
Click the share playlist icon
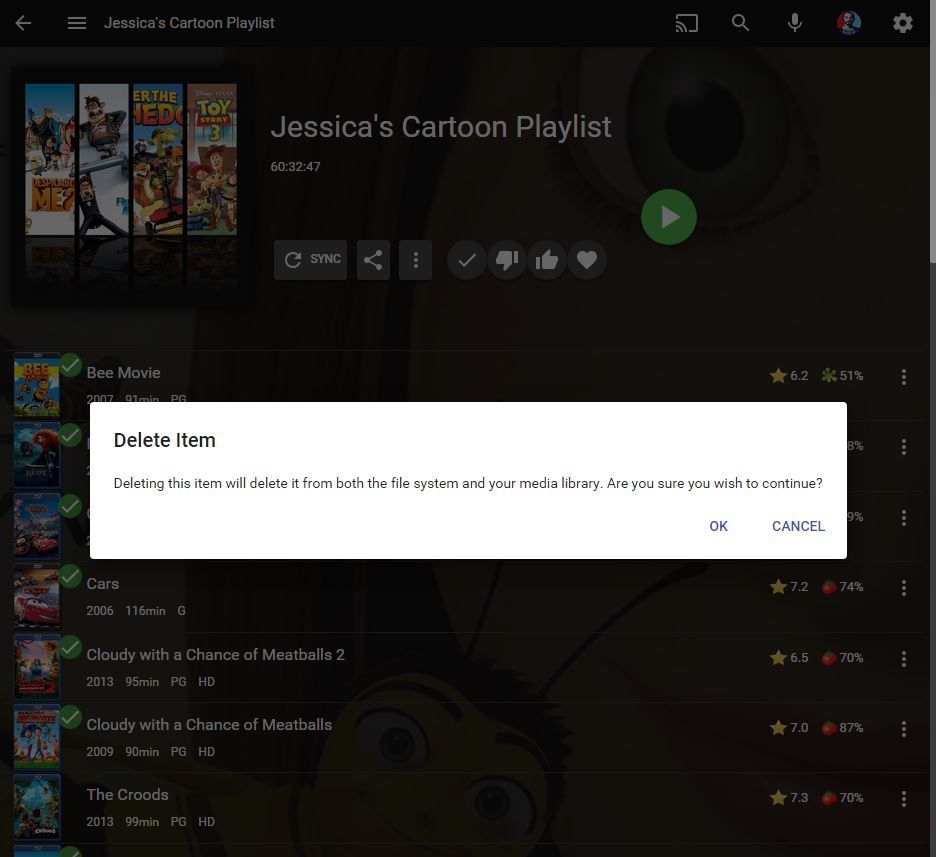coord(373,260)
